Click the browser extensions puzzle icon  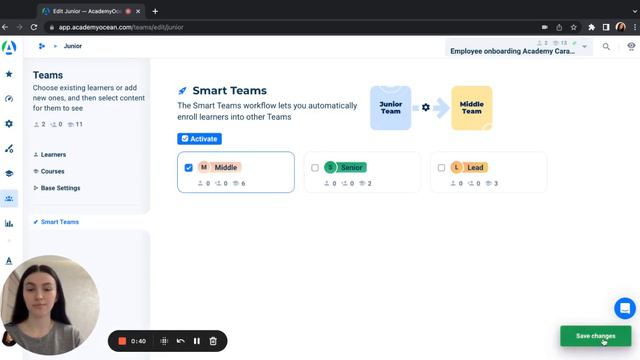point(591,27)
